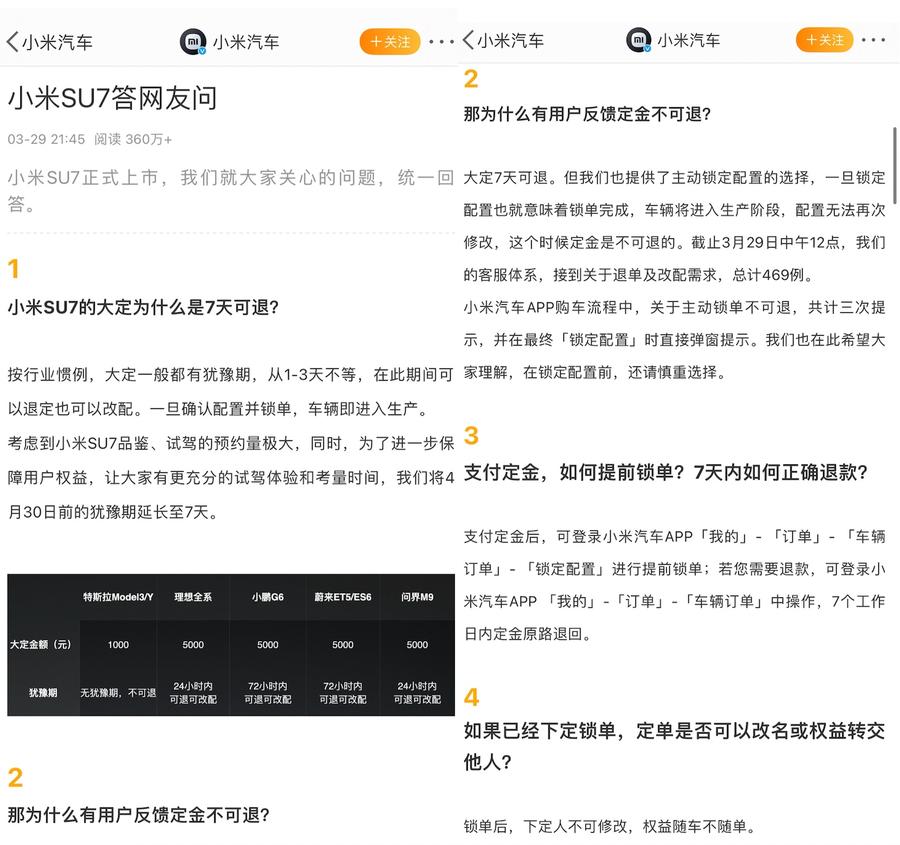Tap the 阅读 360万+ read count
The width and height of the screenshot is (900, 845).
tap(133, 139)
